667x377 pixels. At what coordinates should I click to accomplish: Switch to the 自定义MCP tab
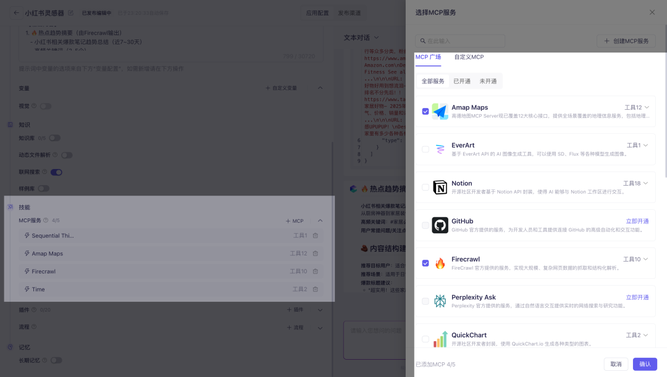click(x=469, y=57)
